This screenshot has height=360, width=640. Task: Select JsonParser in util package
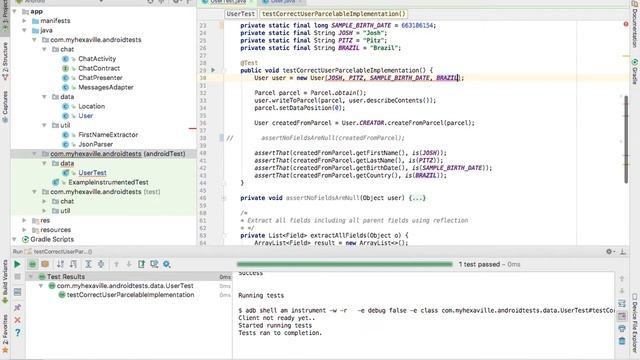96,144
